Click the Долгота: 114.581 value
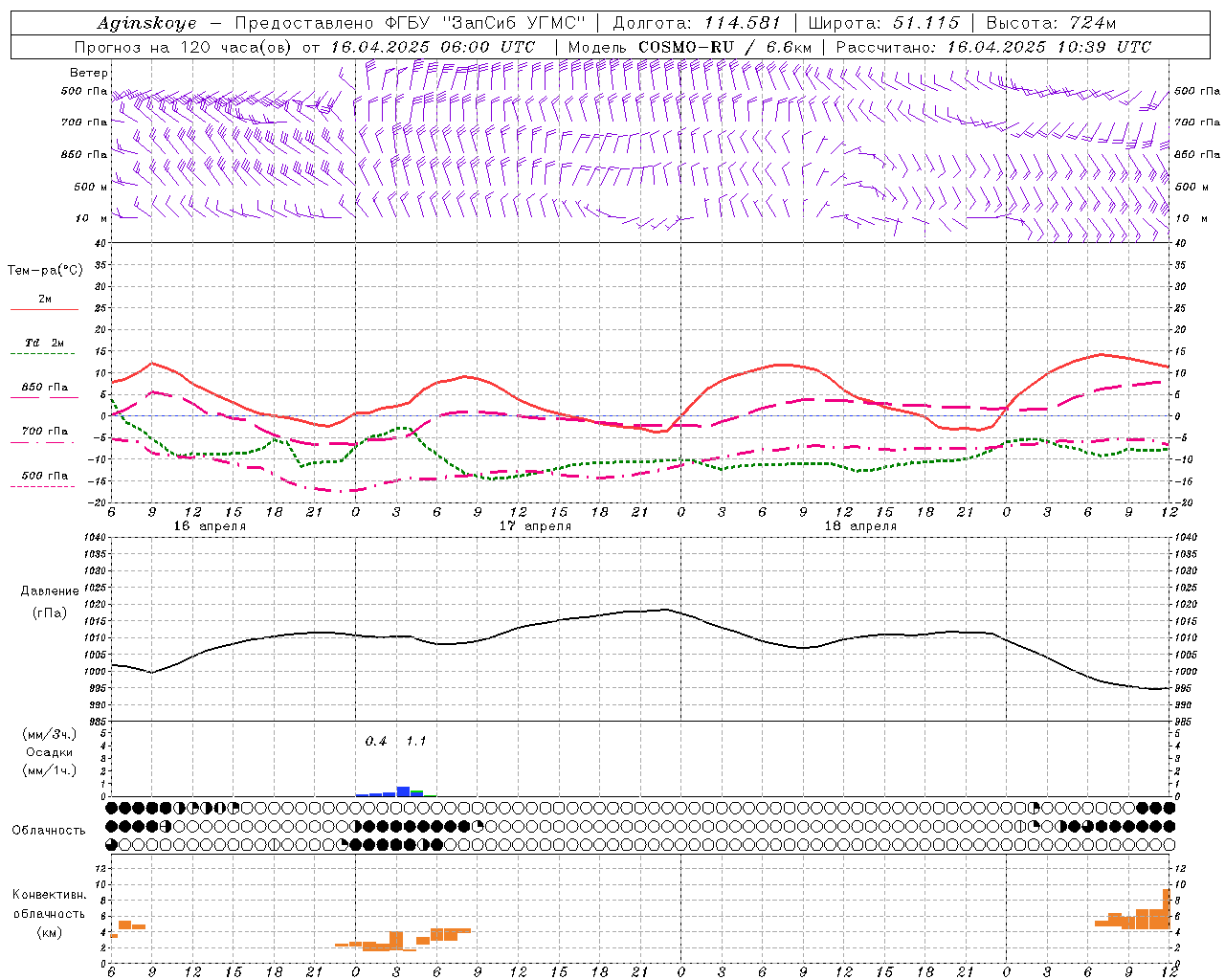The width and height of the screenshot is (1225, 980). click(697, 23)
